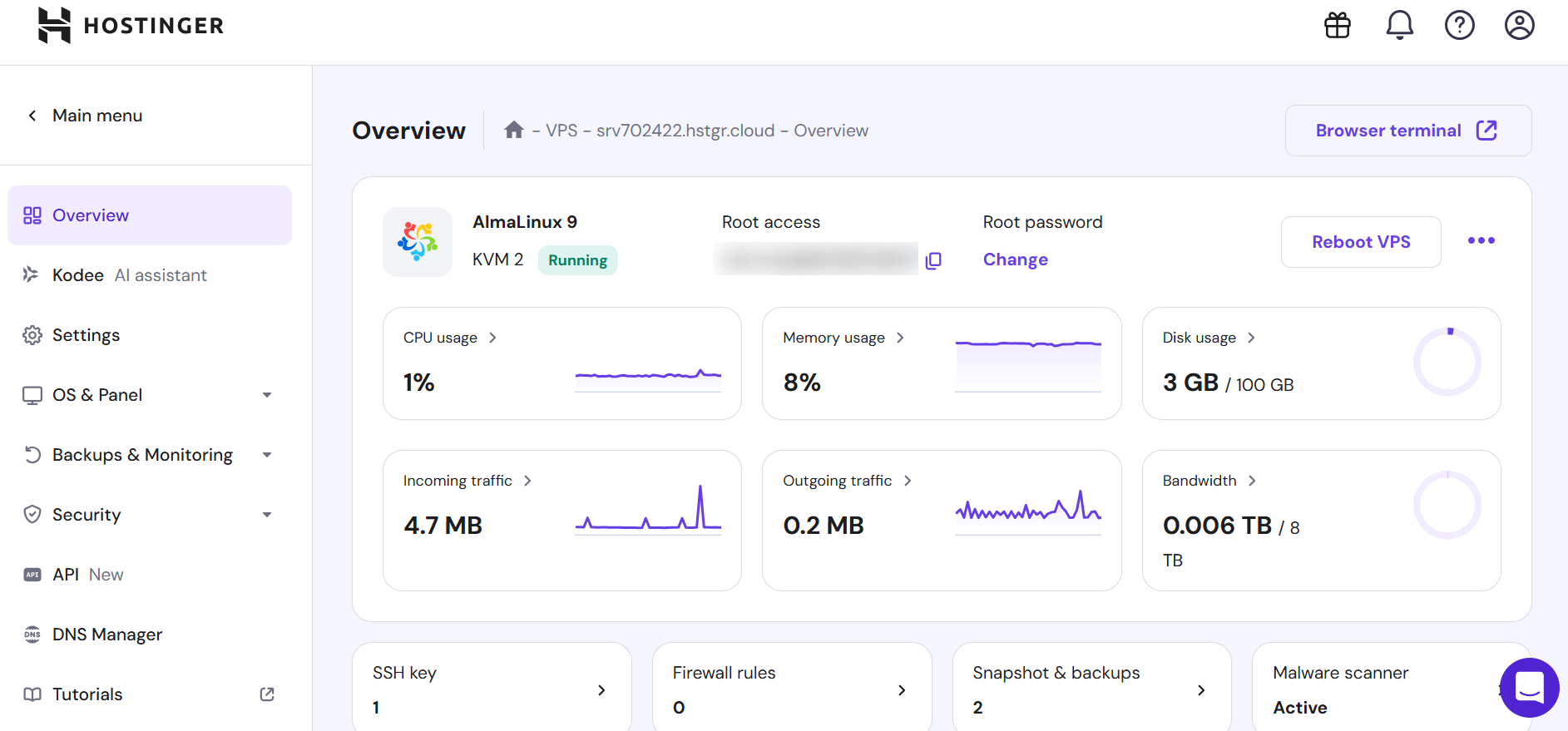This screenshot has width=1568, height=731.
Task: Click the AlmaLinux 9 title text
Action: click(525, 222)
